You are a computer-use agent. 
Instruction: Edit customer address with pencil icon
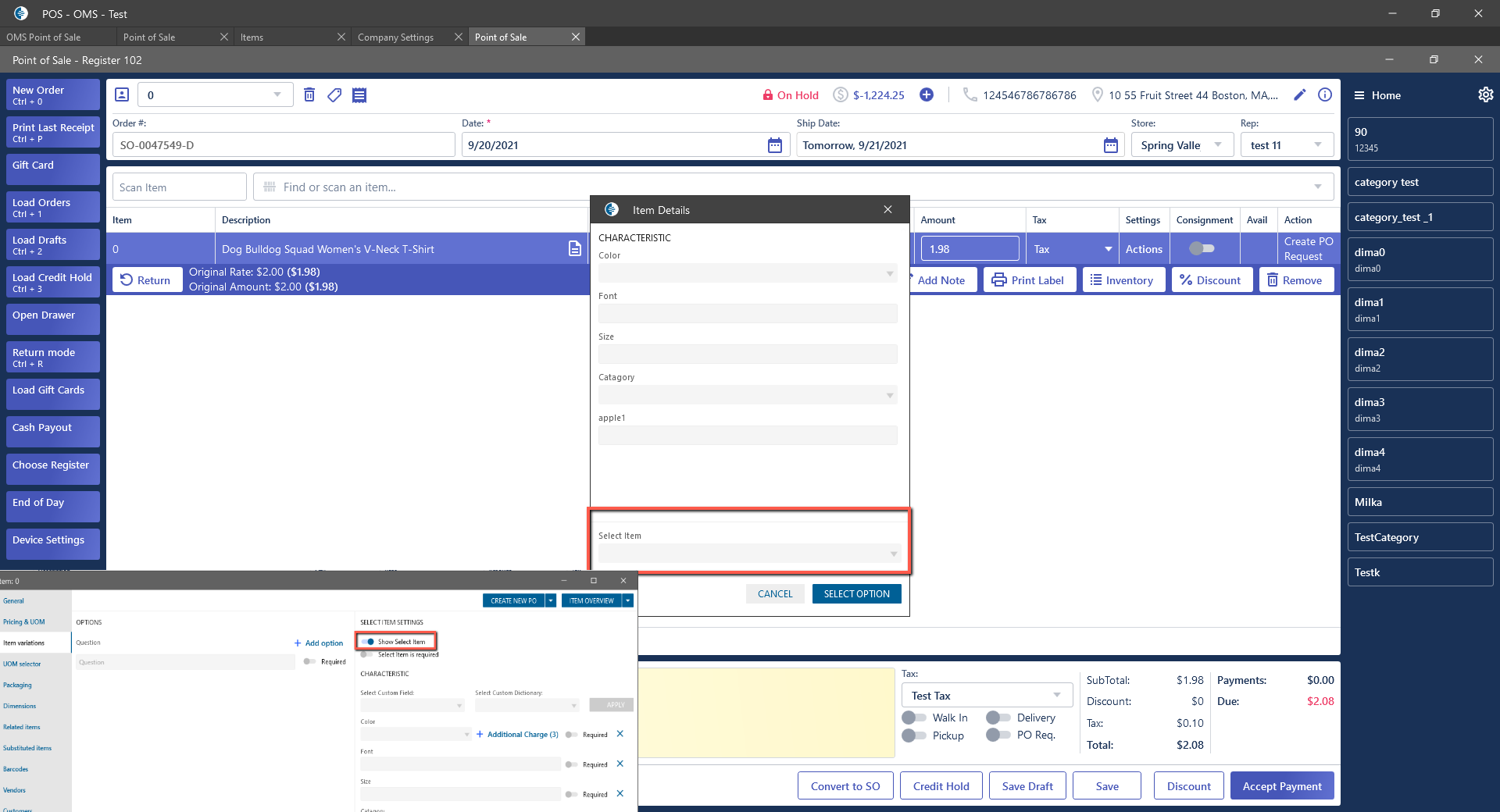click(1300, 94)
